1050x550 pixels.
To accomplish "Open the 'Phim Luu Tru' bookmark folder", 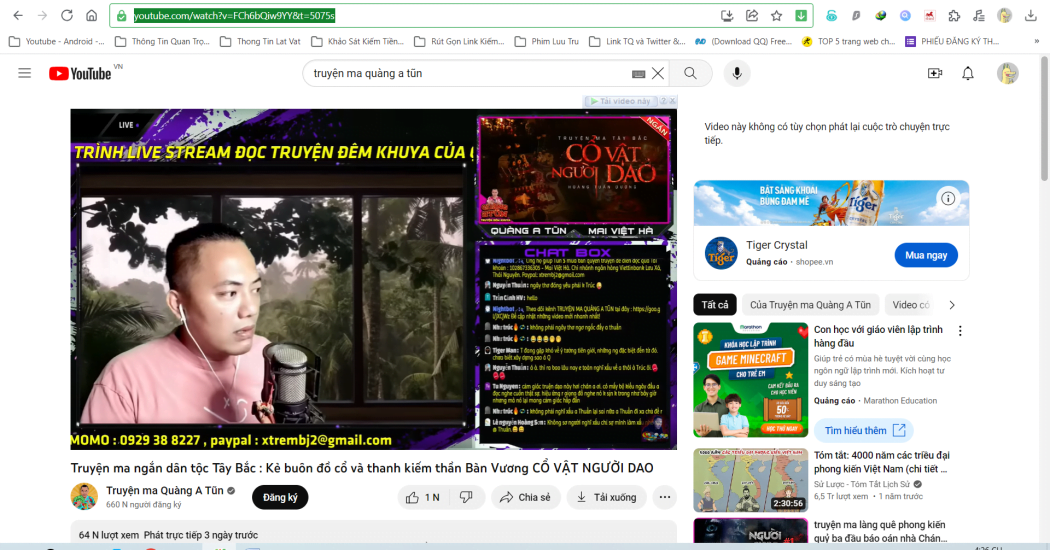I will pyautogui.click(x=546, y=42).
